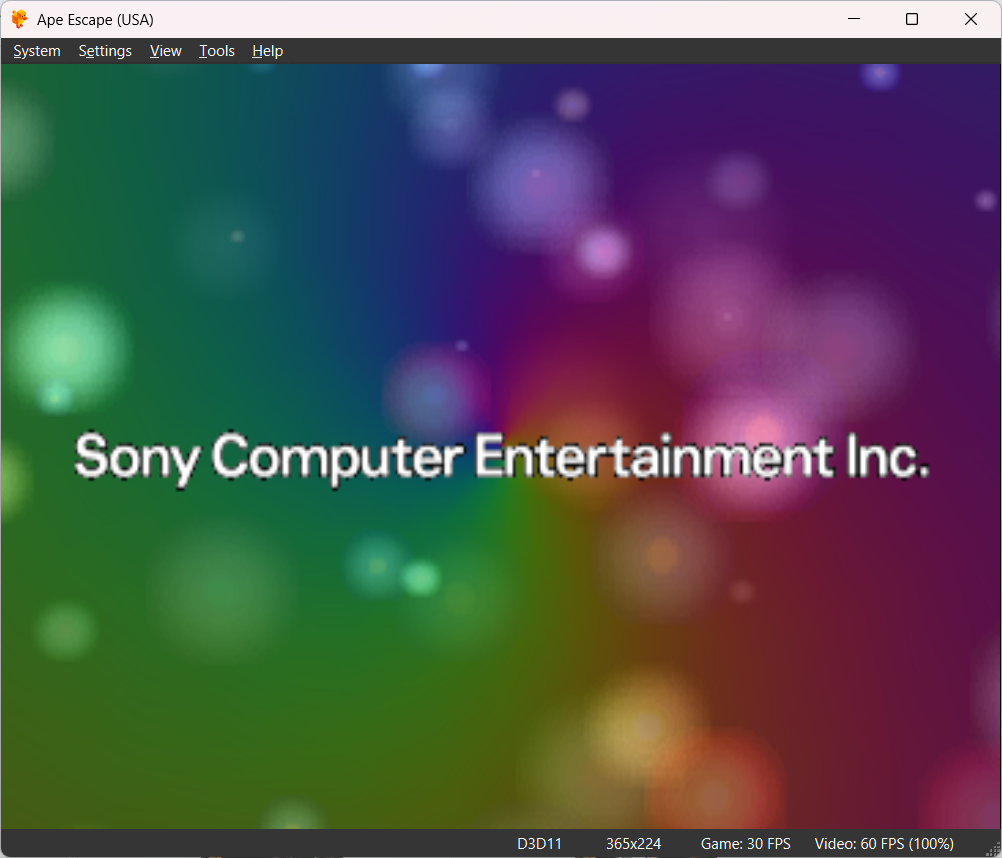Click the Sony Computer Entertainment Inc. game display
This screenshot has height=858, width=1002.
[501, 446]
